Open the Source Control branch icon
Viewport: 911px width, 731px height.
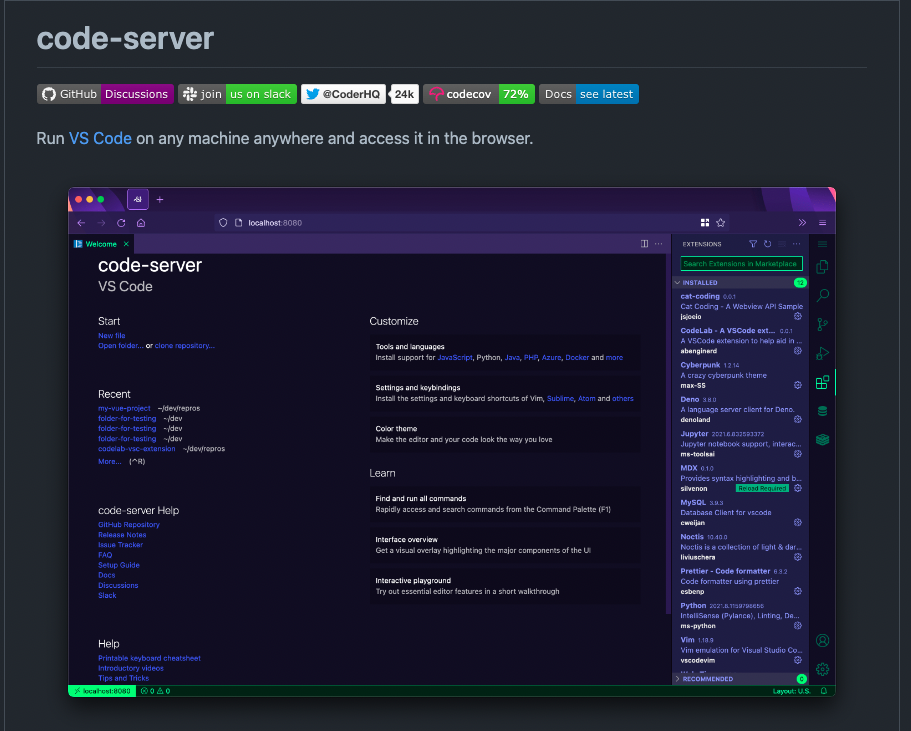click(x=822, y=324)
